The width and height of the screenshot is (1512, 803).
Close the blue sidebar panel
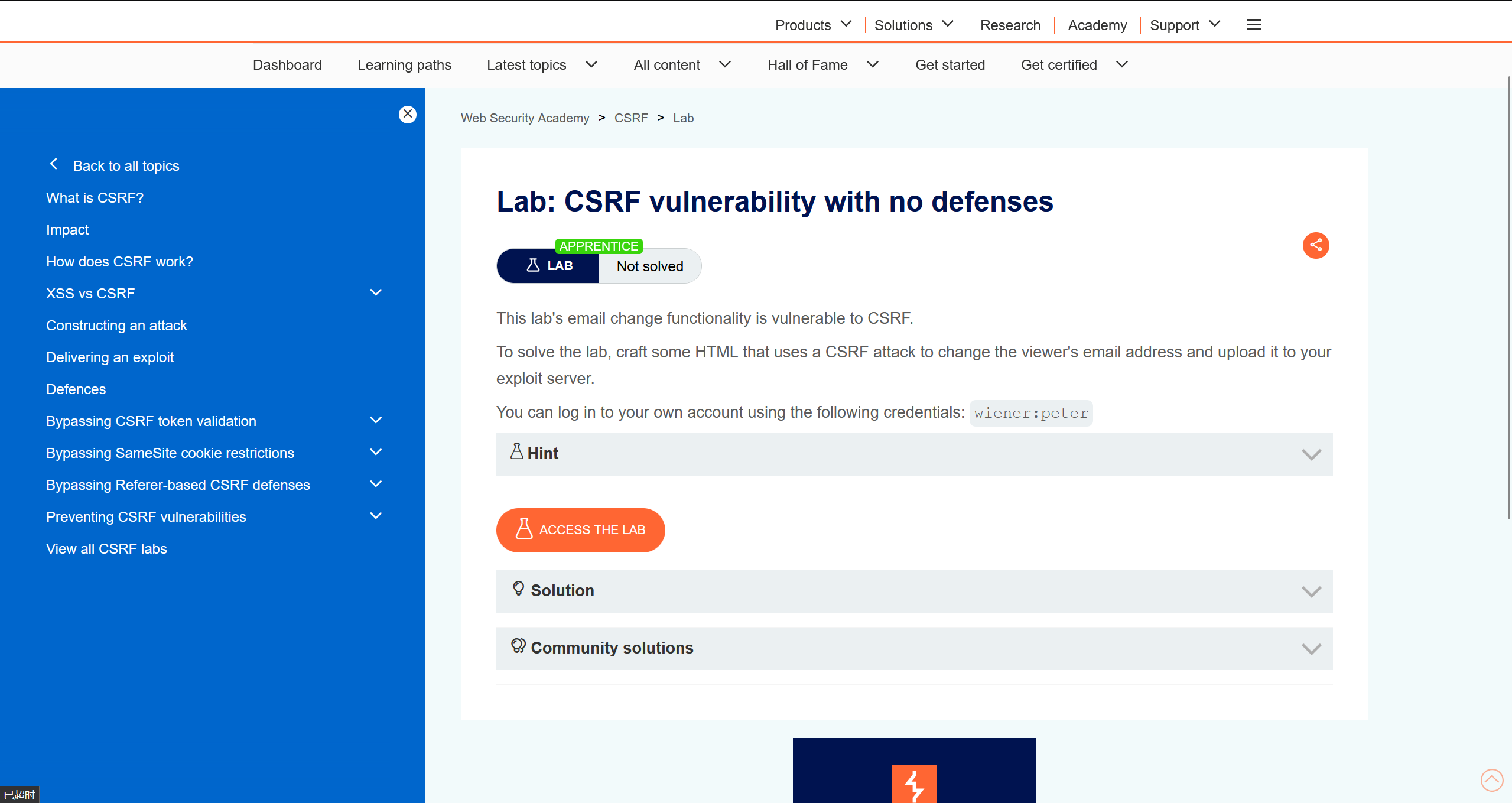click(407, 114)
